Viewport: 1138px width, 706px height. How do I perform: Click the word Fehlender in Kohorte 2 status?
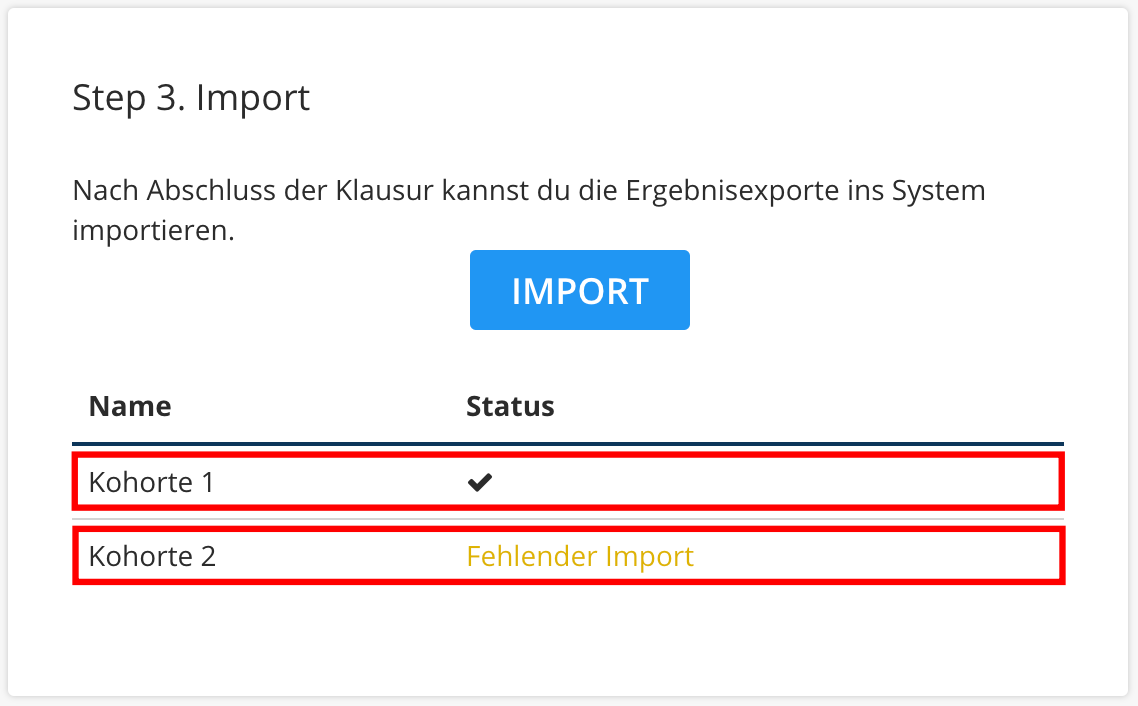pyautogui.click(x=532, y=557)
